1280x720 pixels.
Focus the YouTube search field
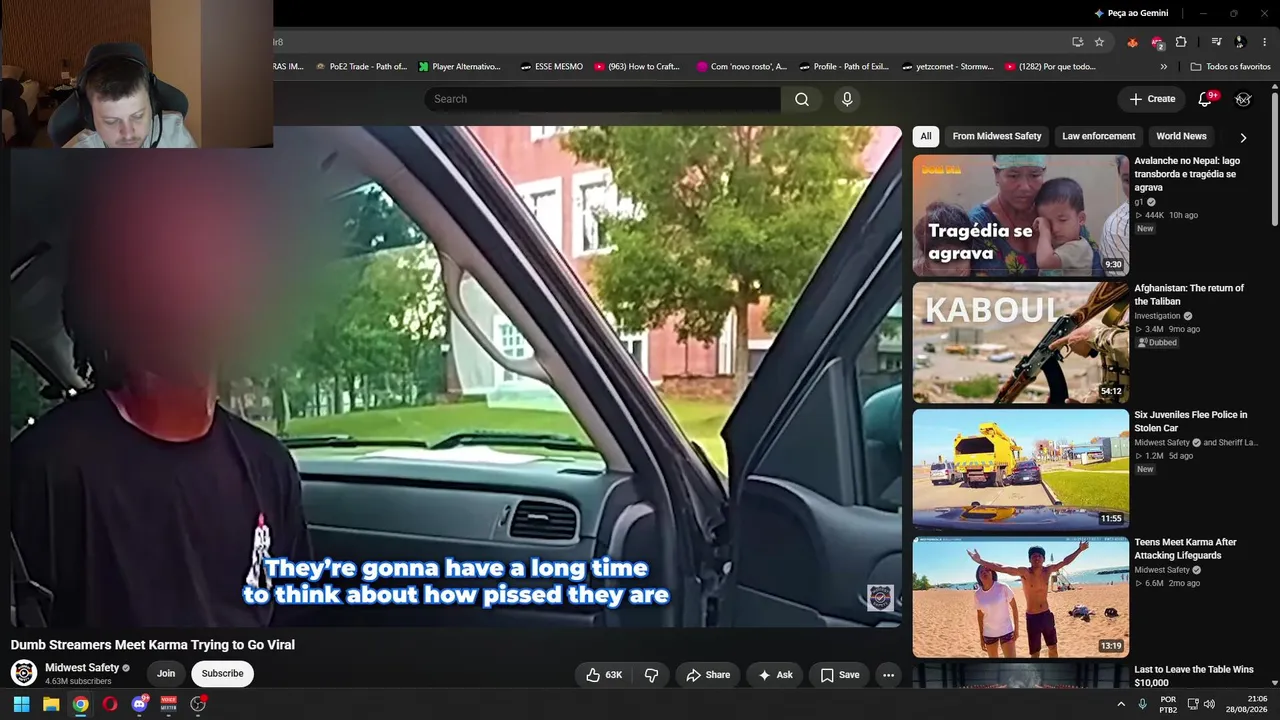[602, 99]
